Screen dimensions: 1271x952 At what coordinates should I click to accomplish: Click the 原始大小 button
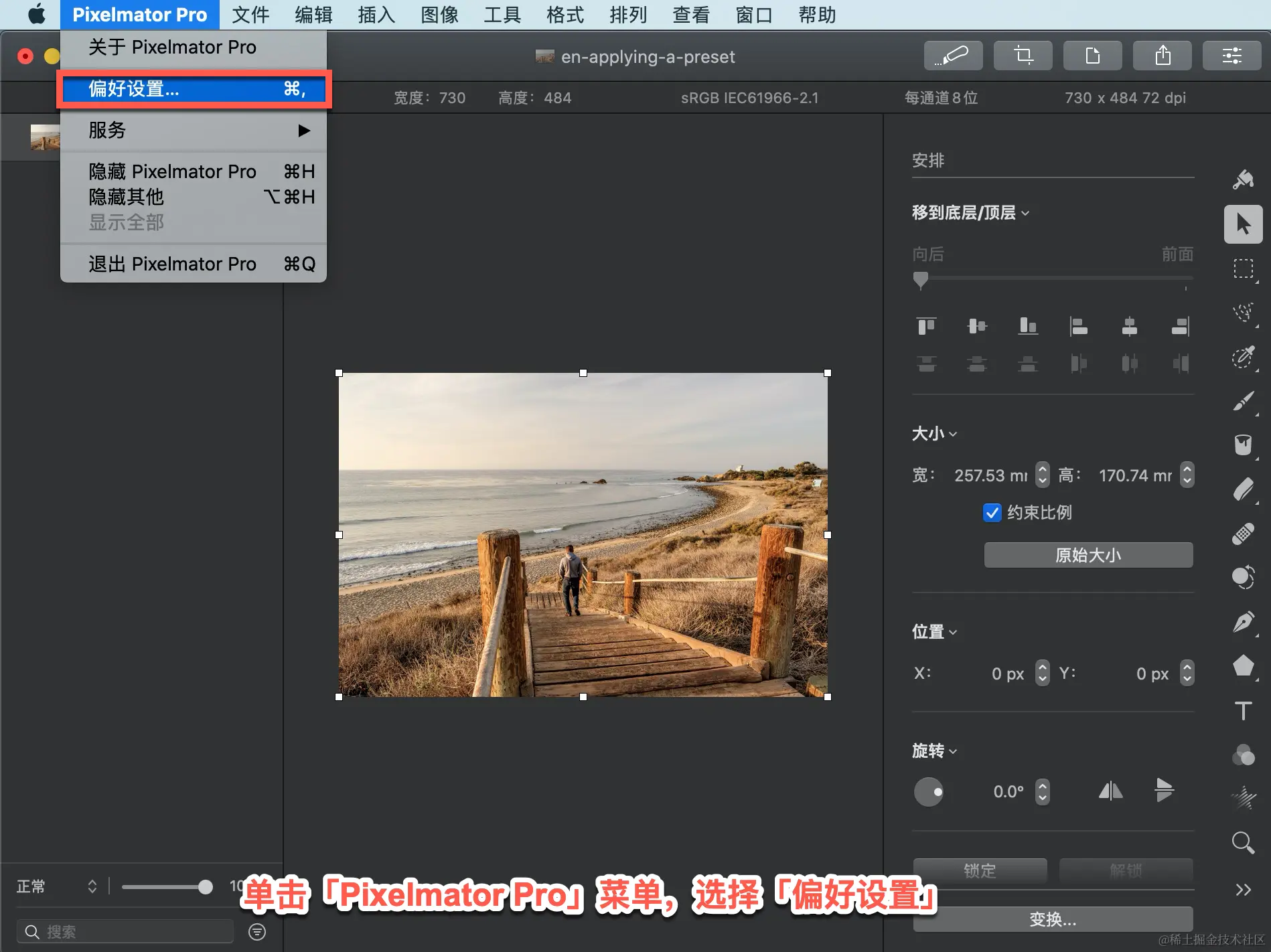point(1088,555)
